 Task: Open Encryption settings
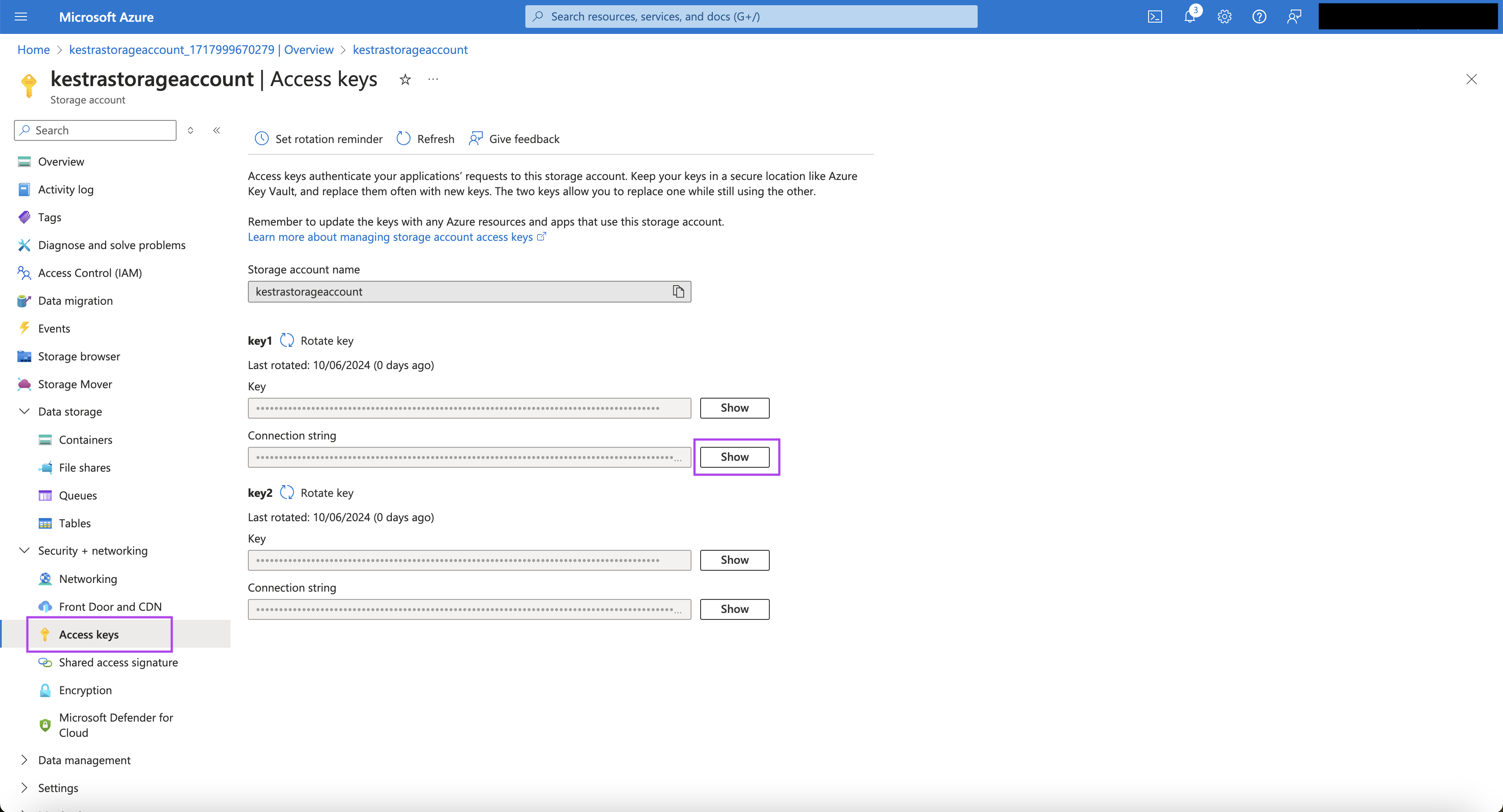(x=85, y=689)
